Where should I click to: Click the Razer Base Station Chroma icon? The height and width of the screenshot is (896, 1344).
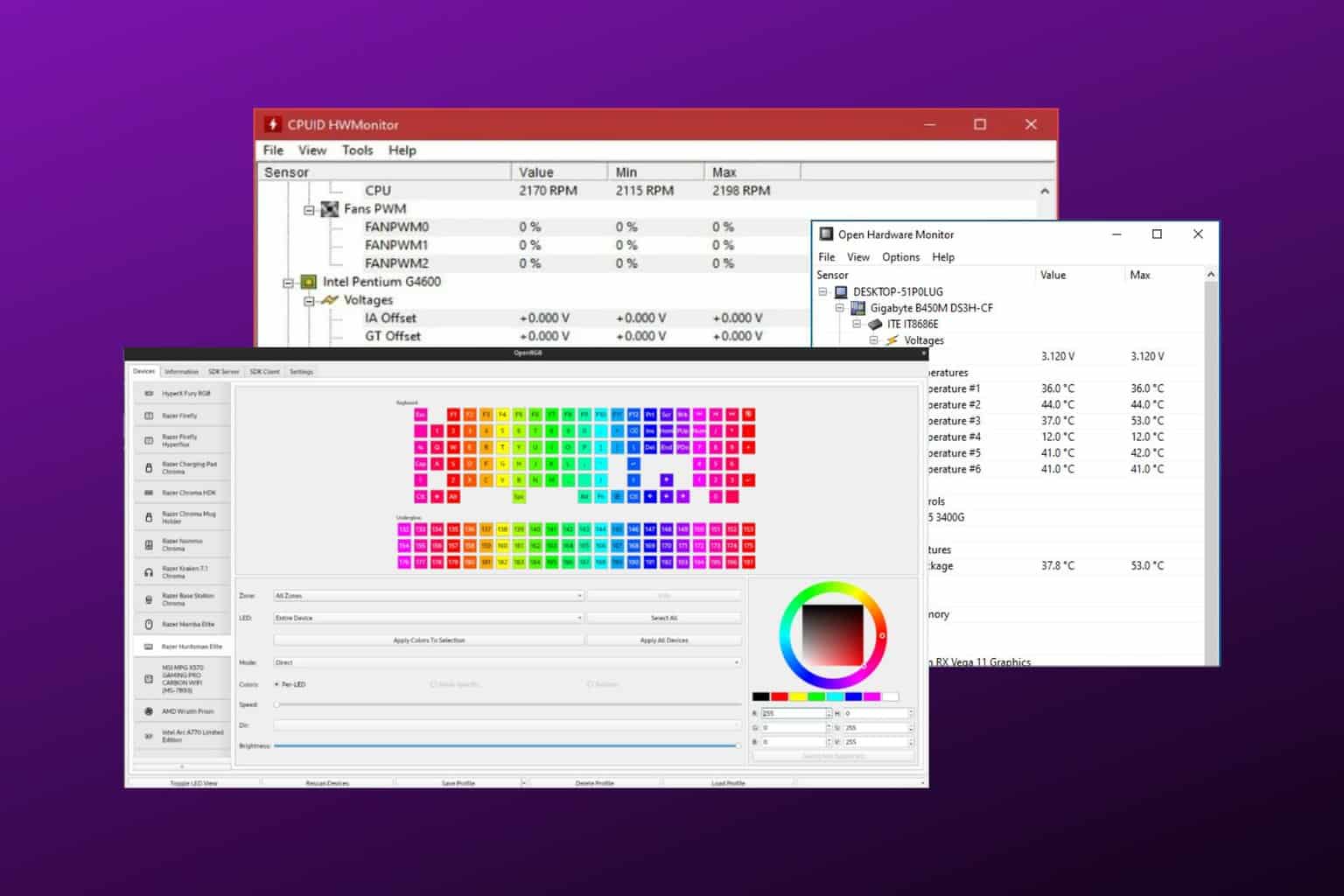pos(149,599)
